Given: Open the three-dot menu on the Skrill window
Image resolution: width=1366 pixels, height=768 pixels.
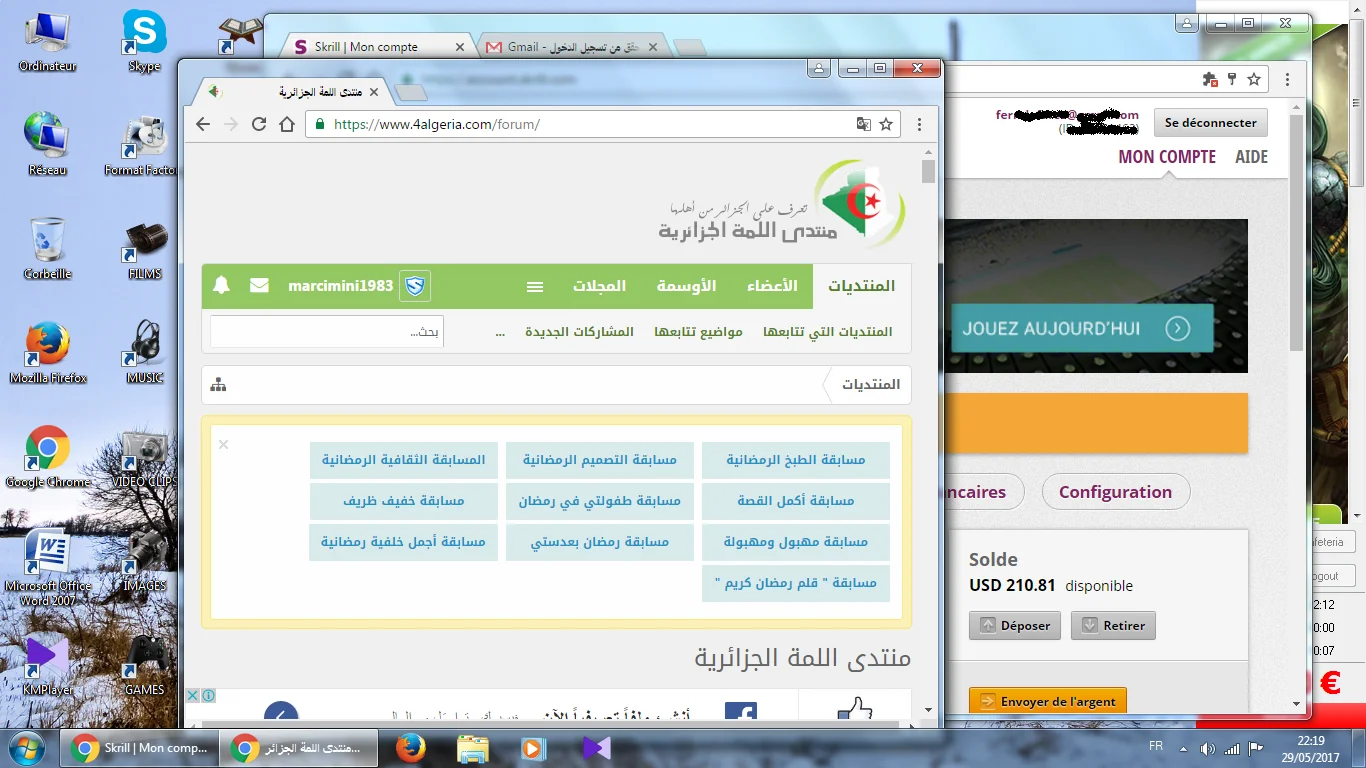Looking at the screenshot, I should (x=1288, y=79).
